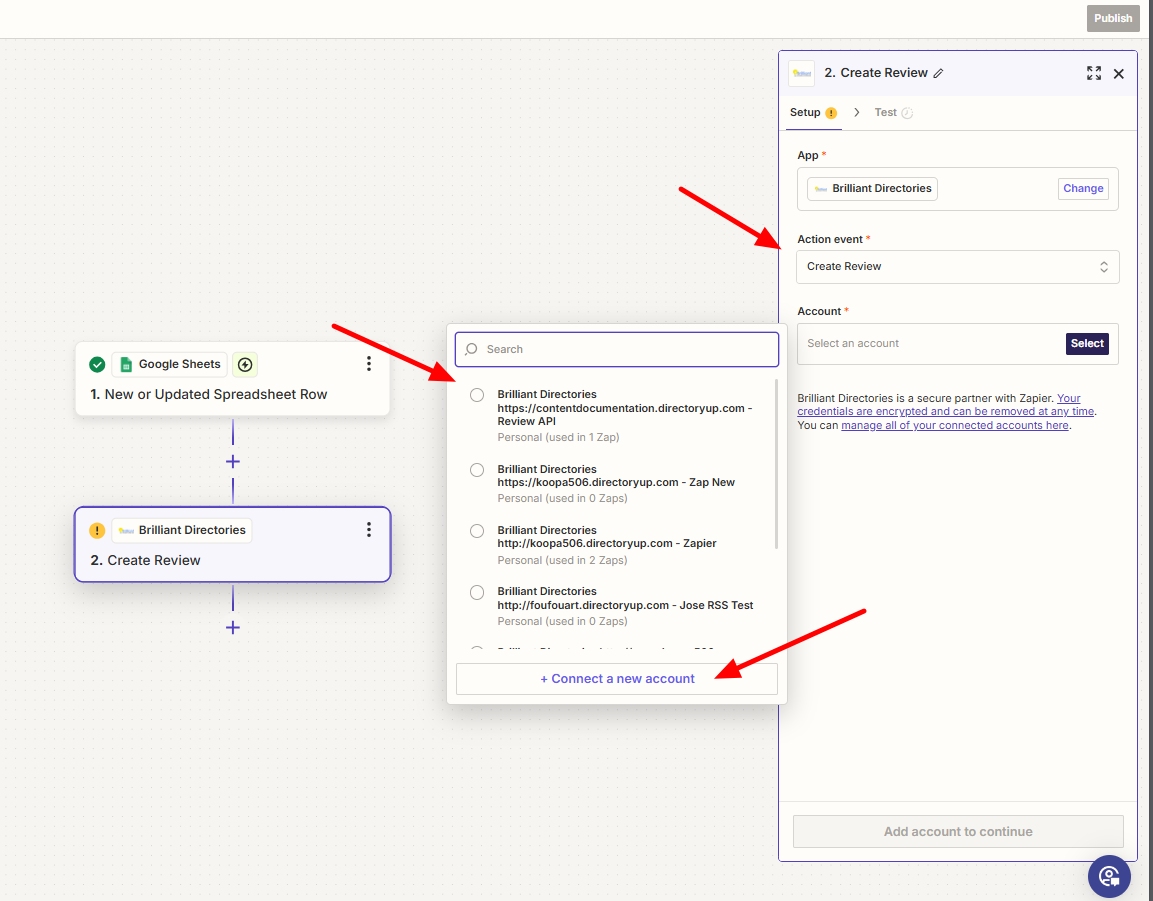The width and height of the screenshot is (1153, 901).
Task: Open Create Review step options menu
Action: tap(368, 530)
